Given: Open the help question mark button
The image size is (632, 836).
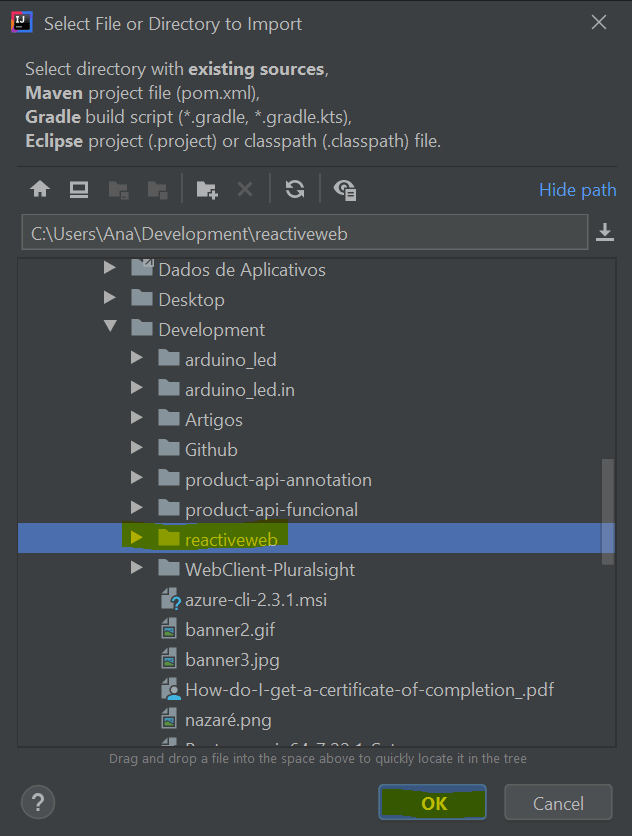Looking at the screenshot, I should point(38,802).
